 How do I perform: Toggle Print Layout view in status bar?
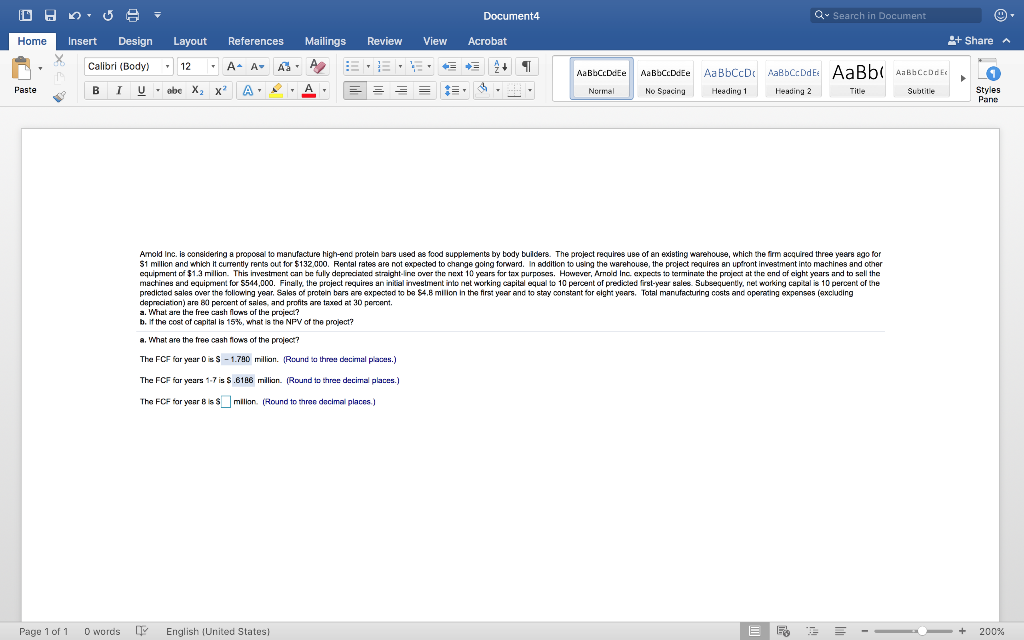(754, 631)
